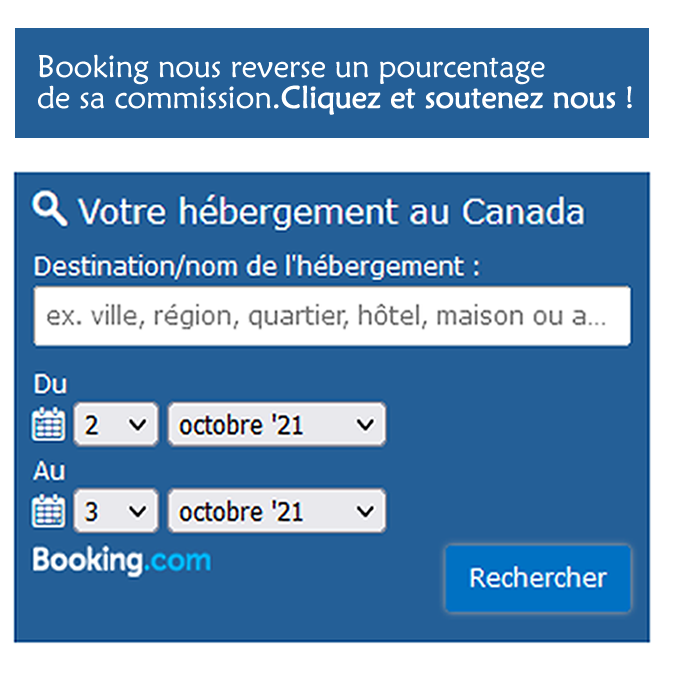Click the "Booking nous reverse un pourcentage" banner line
Image resolution: width=700 pixels, height=700 pixels.
coord(291,68)
